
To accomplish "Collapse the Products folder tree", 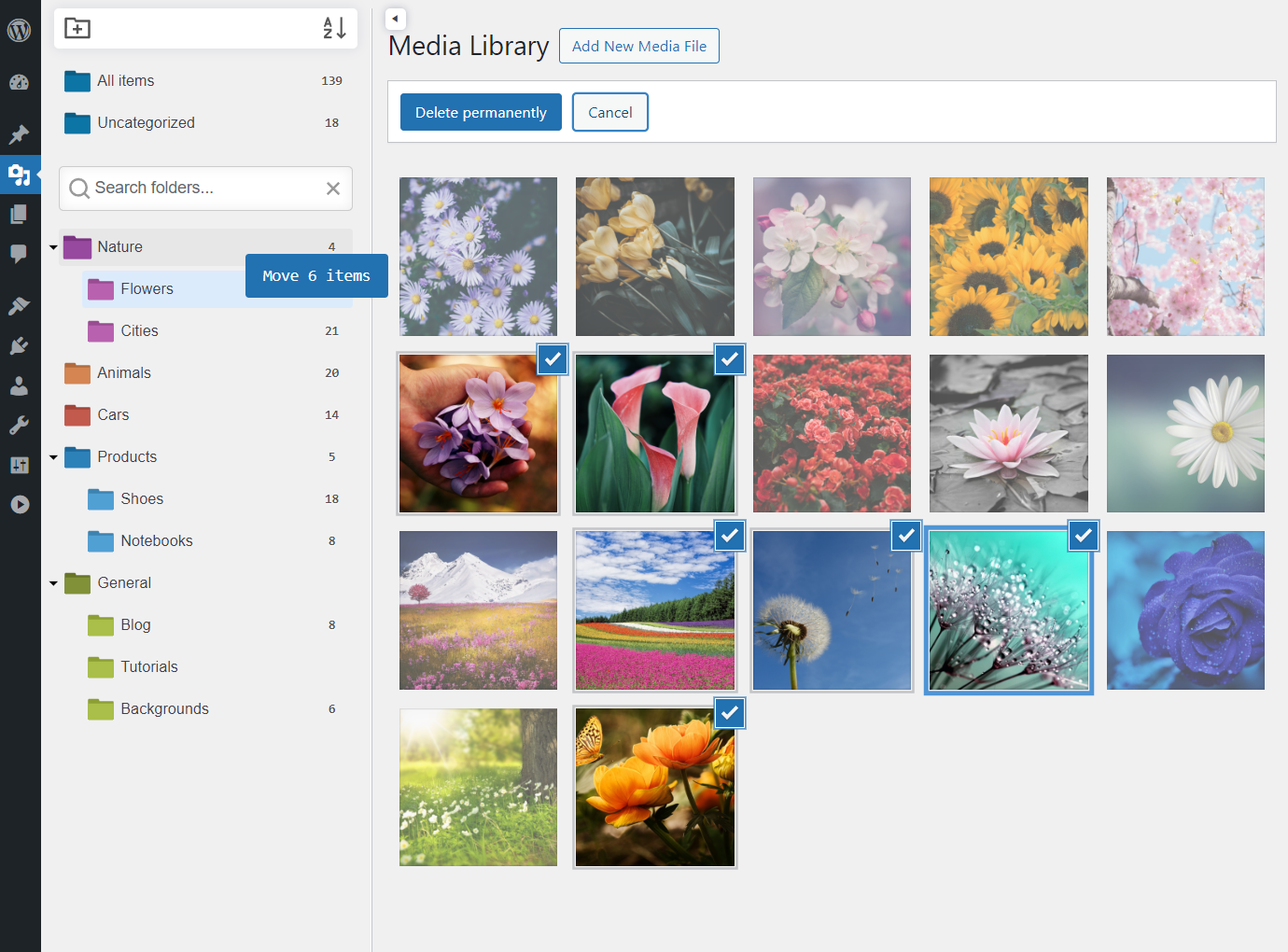I will point(53,457).
